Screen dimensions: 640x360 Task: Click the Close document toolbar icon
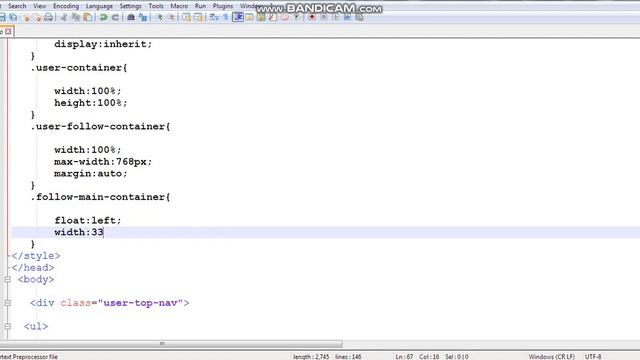pos(26,17)
